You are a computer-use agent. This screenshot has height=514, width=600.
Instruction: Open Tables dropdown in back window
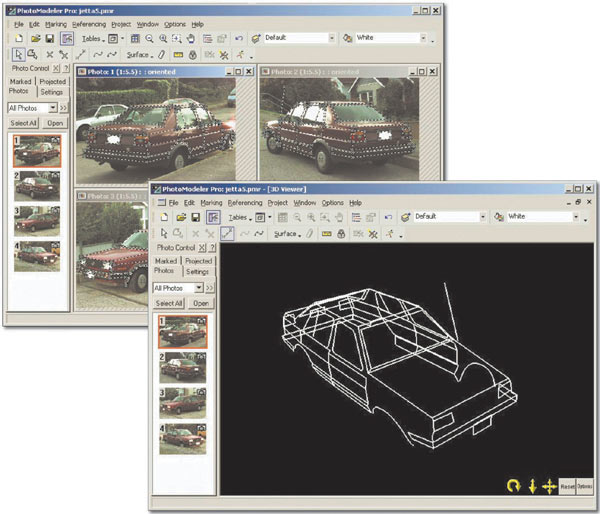pos(93,39)
